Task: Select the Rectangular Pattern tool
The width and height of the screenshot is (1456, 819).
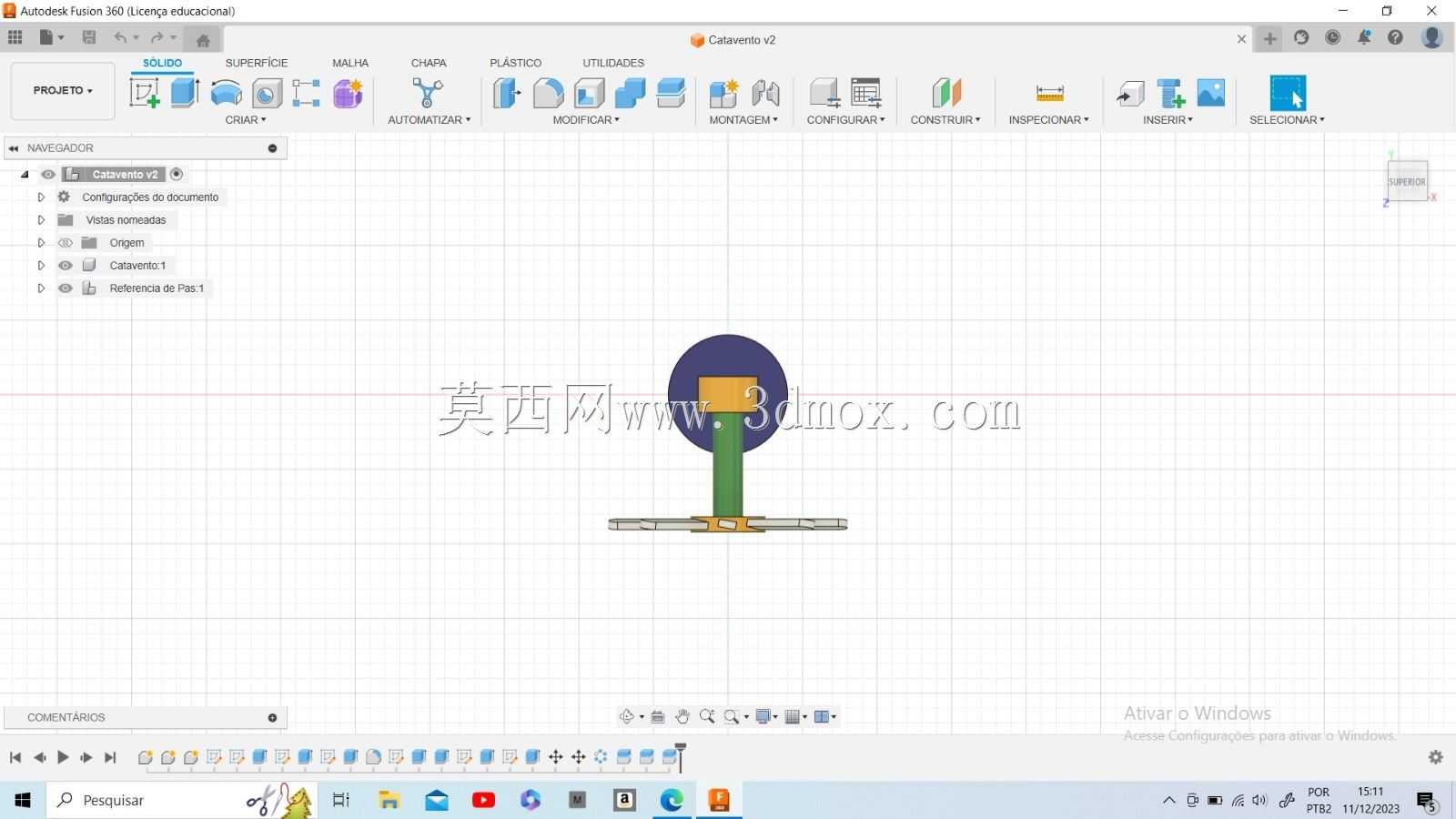Action: pos(306,93)
